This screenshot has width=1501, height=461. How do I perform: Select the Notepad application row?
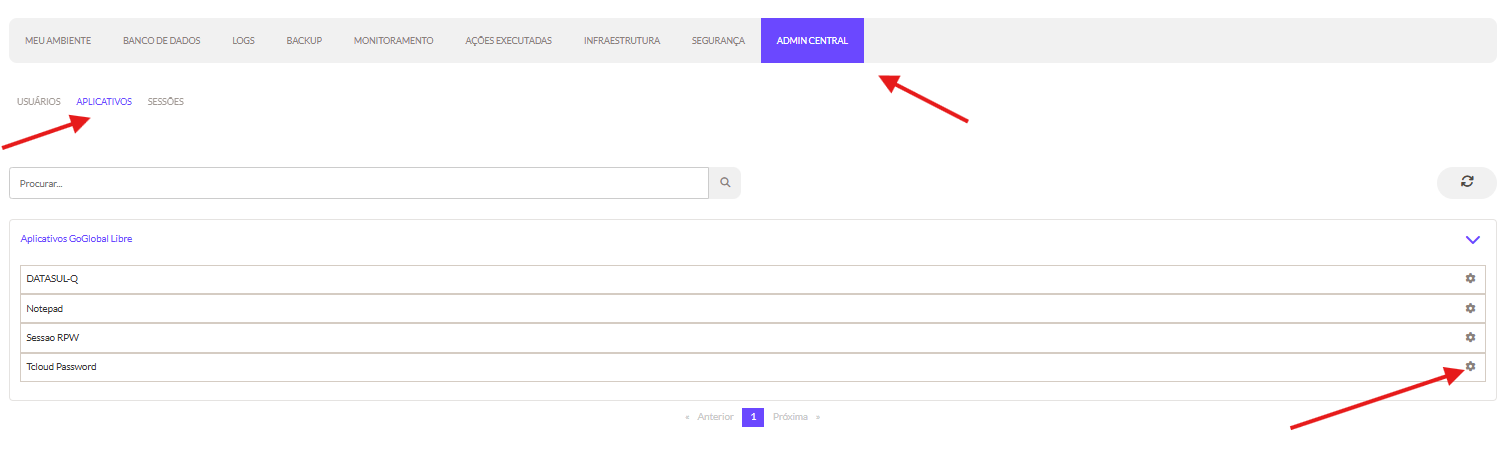752,308
